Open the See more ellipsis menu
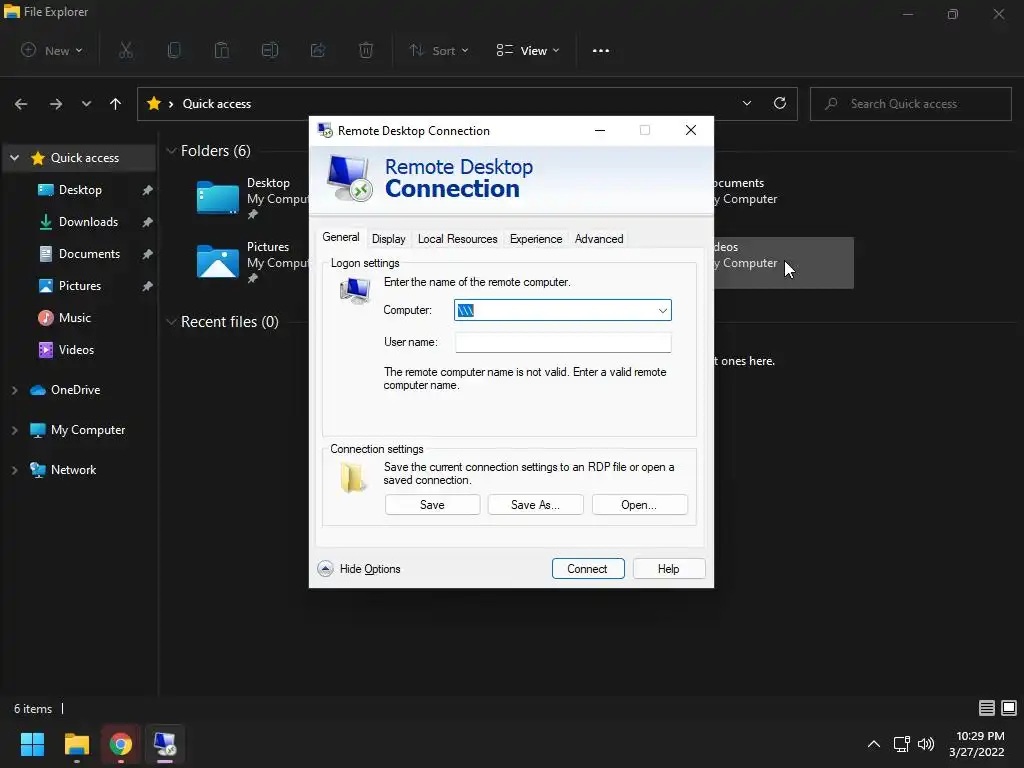The height and width of the screenshot is (768, 1024). tap(601, 51)
